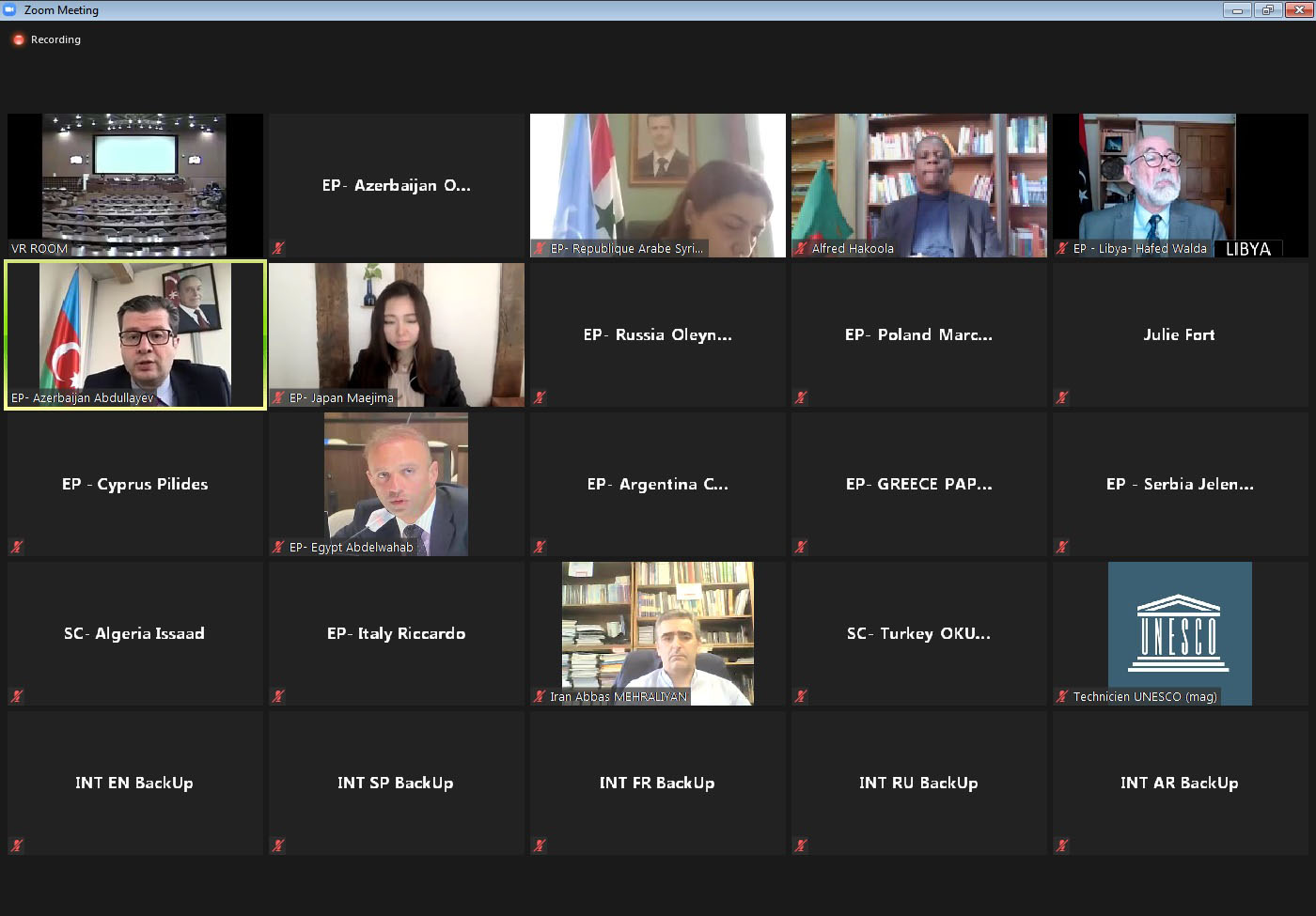Click the 'SC- Turkey OKU...' name text

click(919, 633)
